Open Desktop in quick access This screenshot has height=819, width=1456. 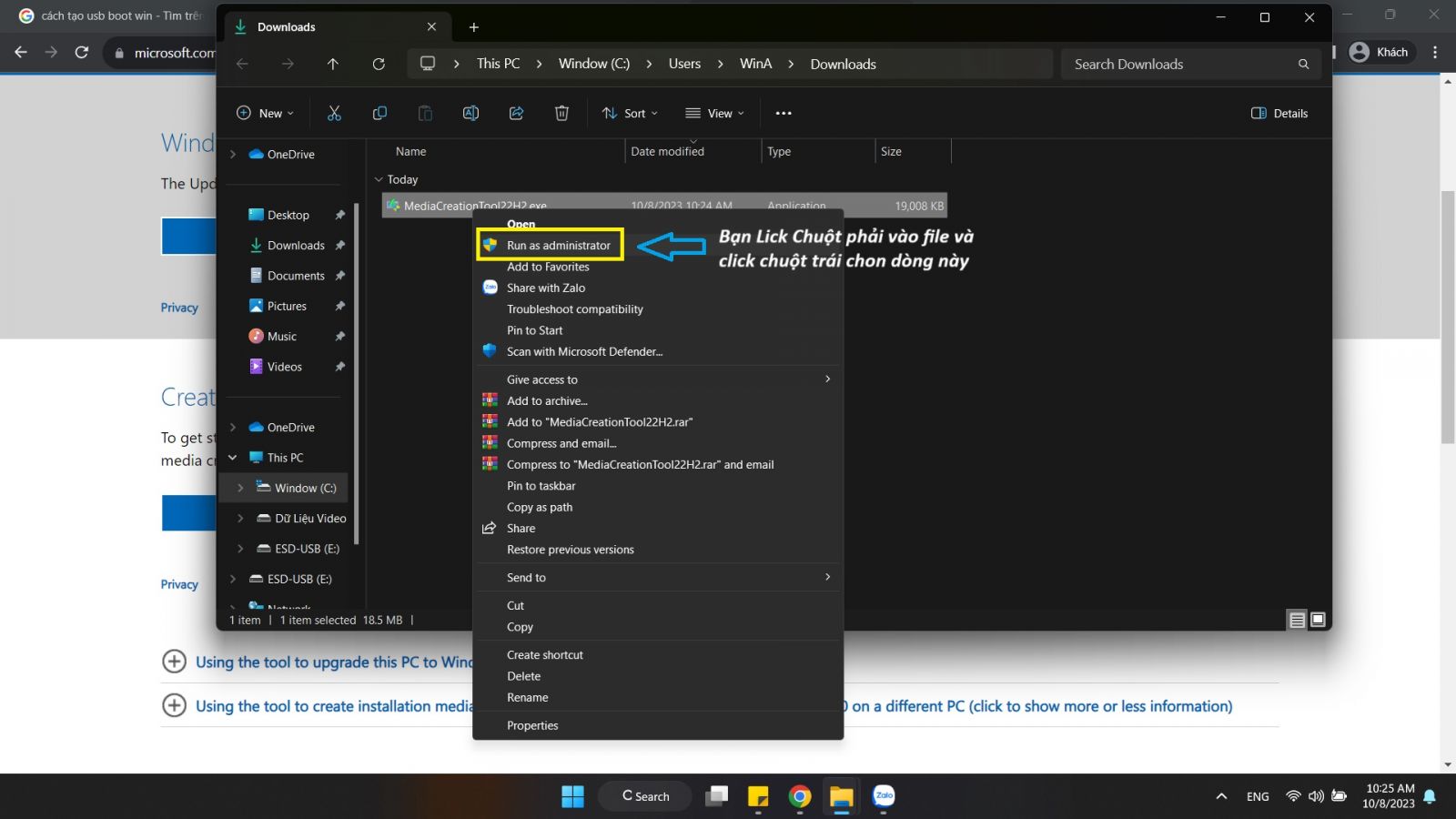coord(286,215)
